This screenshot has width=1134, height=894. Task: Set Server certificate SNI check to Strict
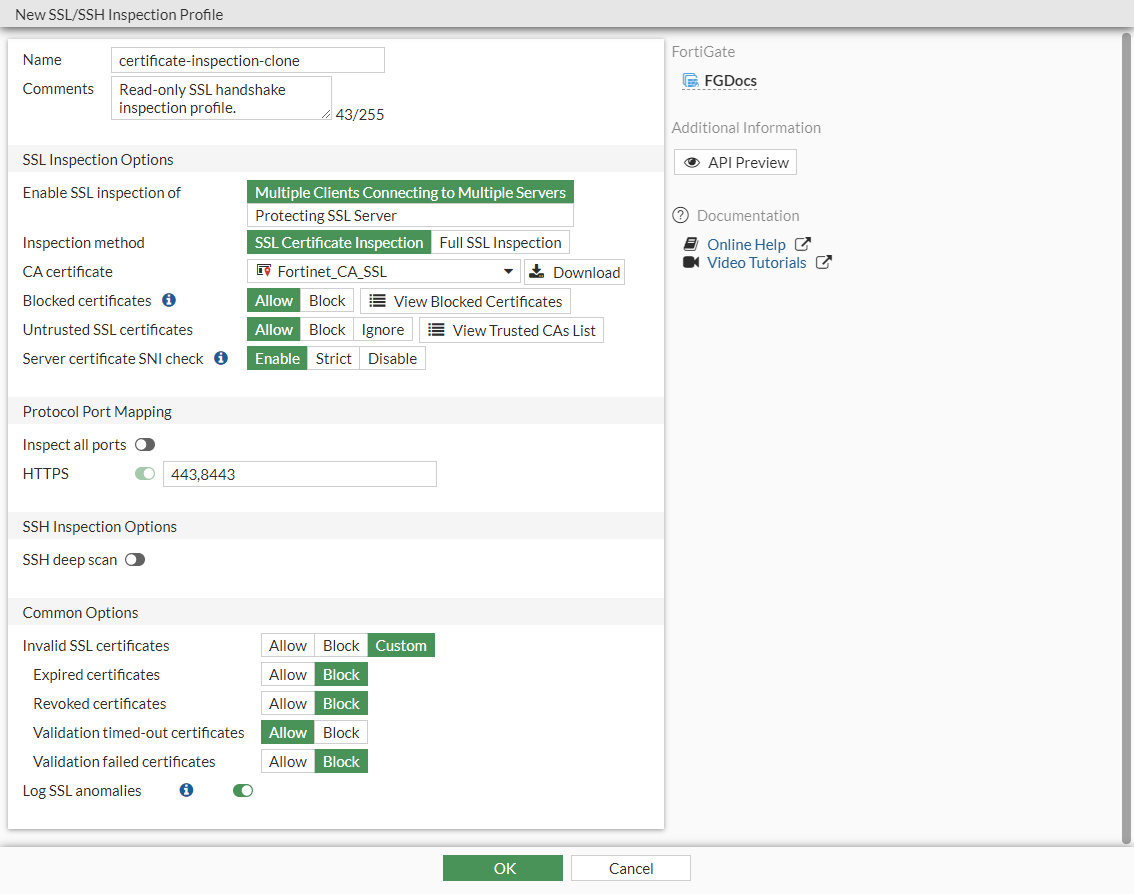click(334, 359)
